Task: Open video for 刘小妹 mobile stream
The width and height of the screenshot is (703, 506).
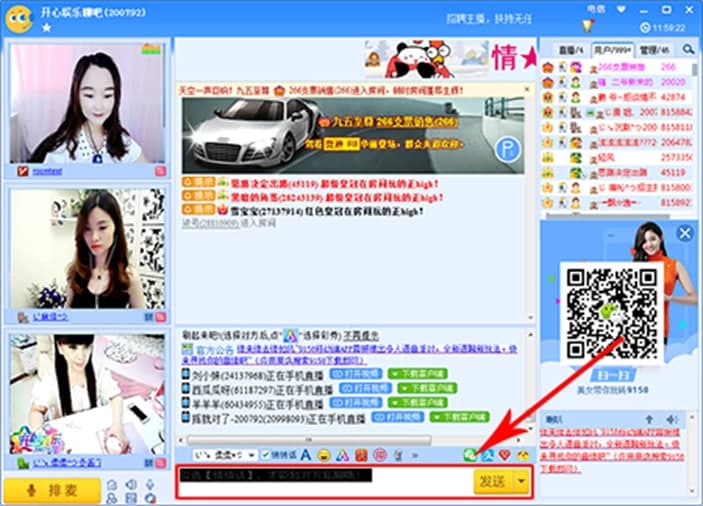Action: pos(355,373)
